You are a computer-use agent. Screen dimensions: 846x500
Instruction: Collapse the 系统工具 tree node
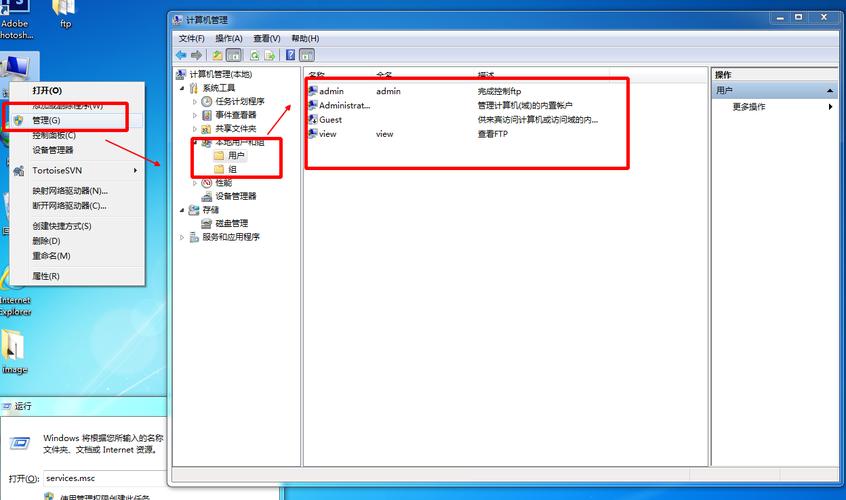[x=182, y=88]
